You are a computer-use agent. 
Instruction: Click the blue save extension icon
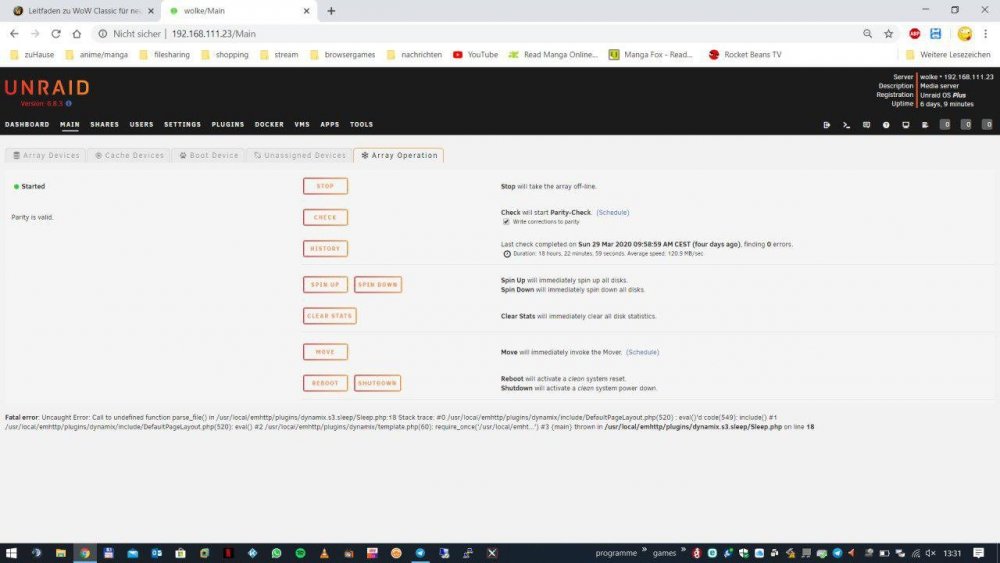pyautogui.click(x=936, y=34)
